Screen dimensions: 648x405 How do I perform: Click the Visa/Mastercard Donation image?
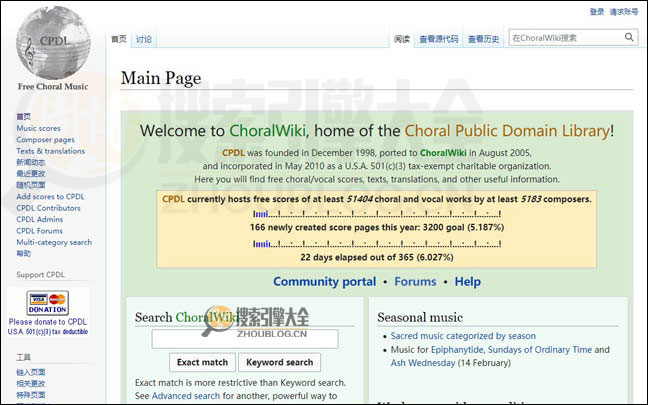pyautogui.click(x=48, y=303)
